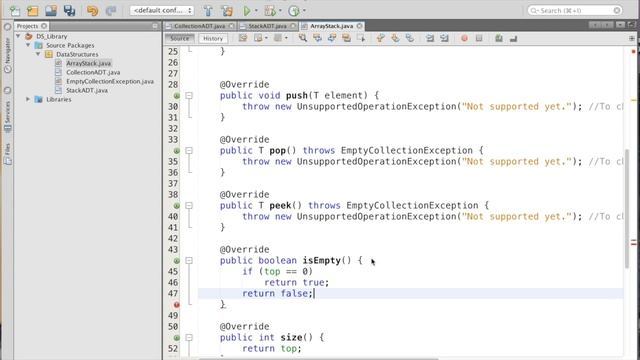Viewport: 640px width, 360px height.
Task: Switch to the CollectionADT.java tab
Action: click(200, 26)
